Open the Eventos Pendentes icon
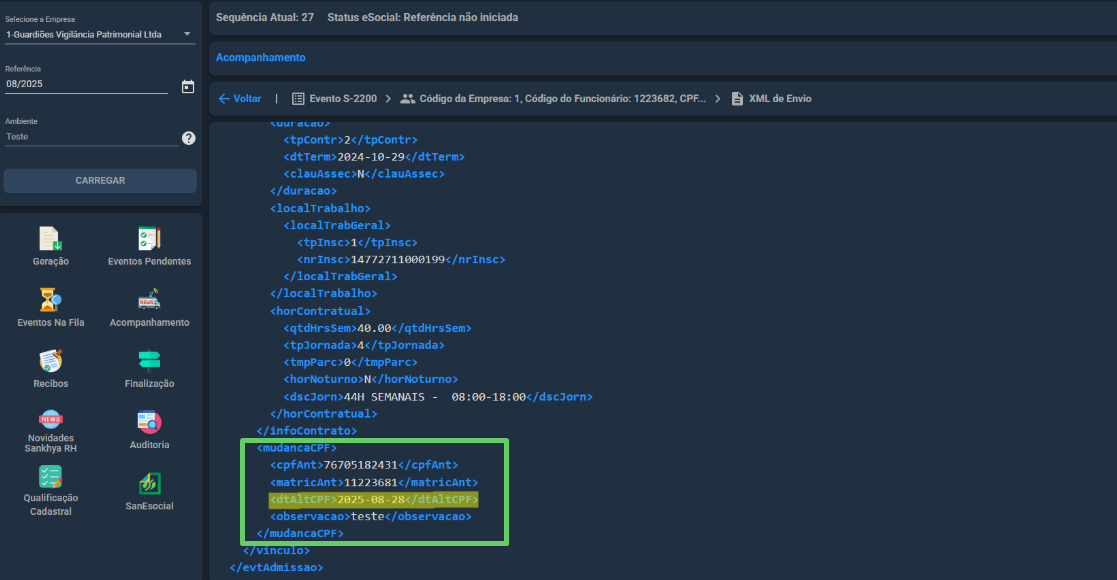 click(149, 239)
